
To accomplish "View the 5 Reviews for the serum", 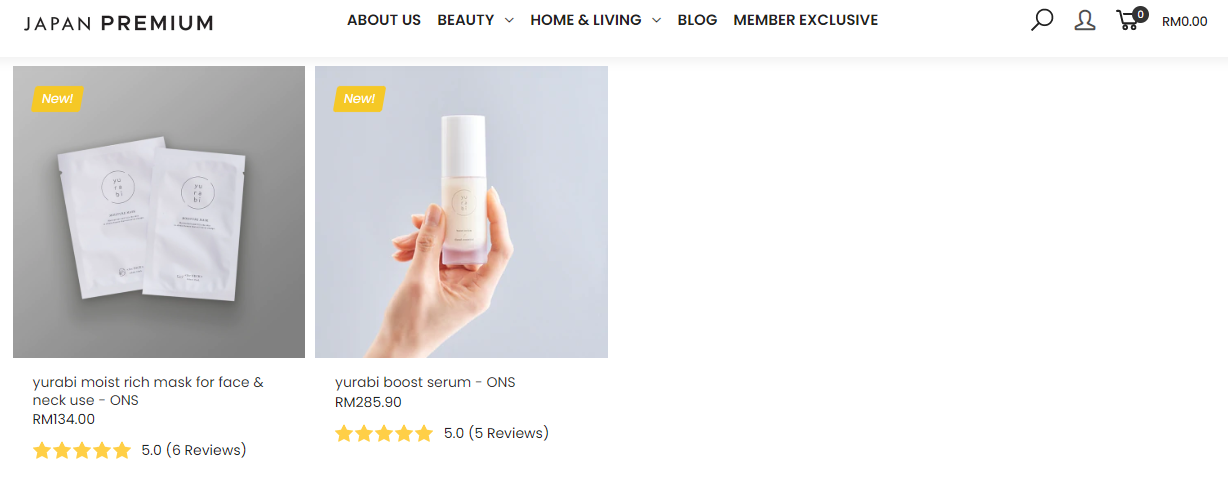I will coord(508,433).
